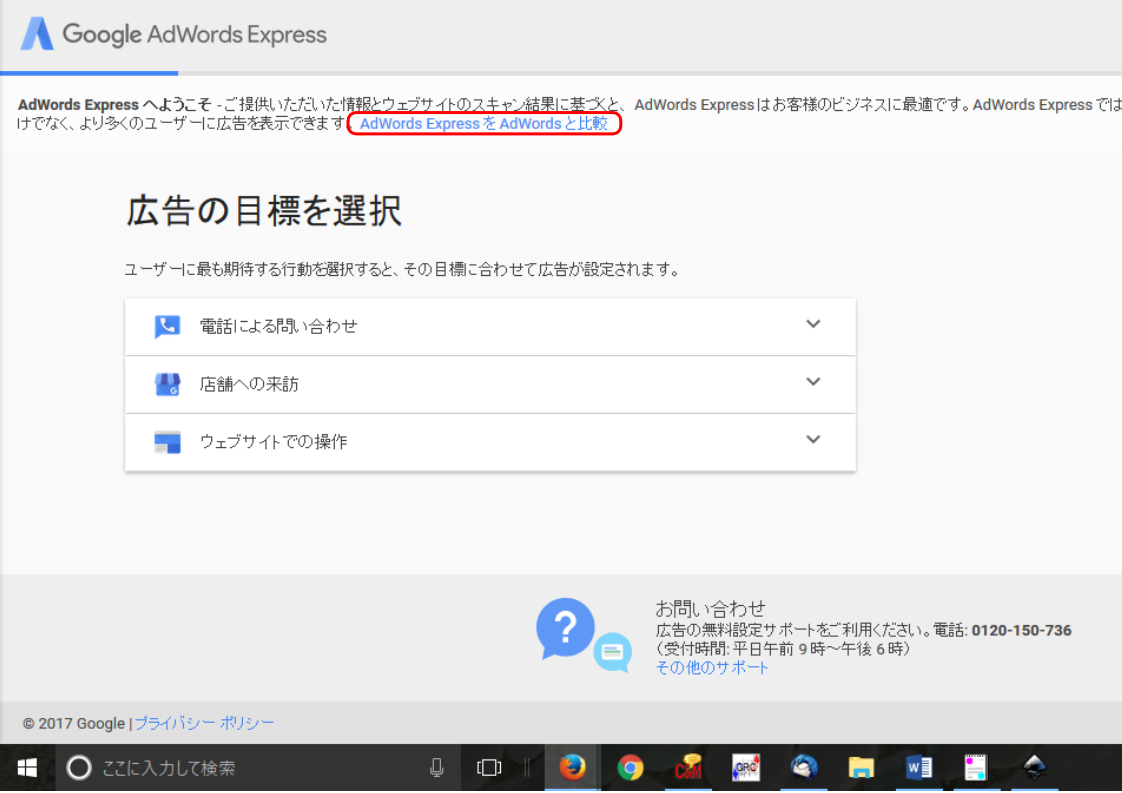
Task: Open Task View from the taskbar
Action: [489, 768]
